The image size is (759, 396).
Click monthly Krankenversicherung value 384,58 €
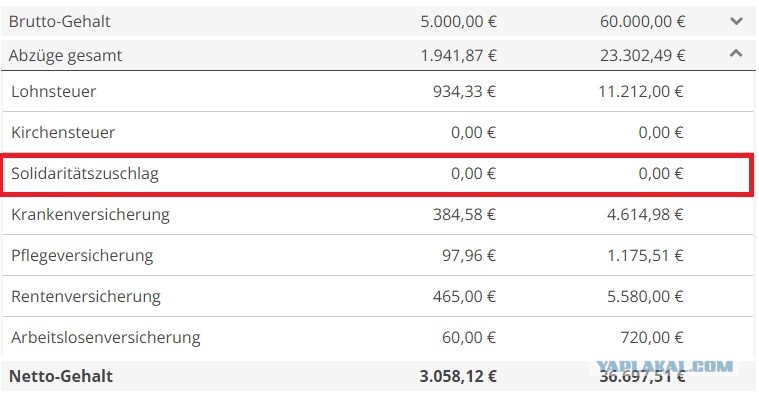pyautogui.click(x=464, y=214)
